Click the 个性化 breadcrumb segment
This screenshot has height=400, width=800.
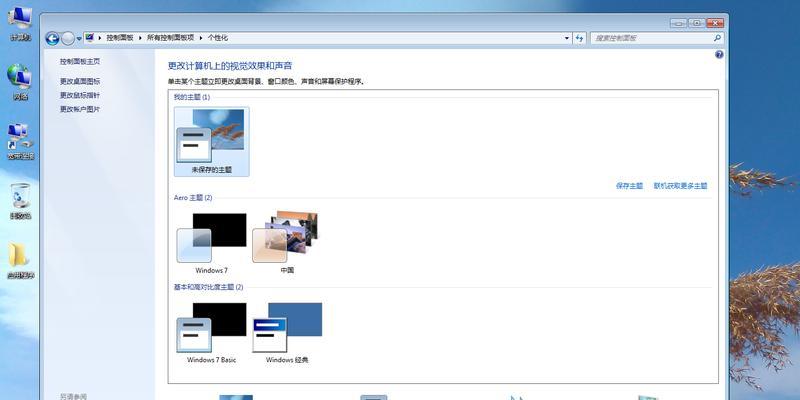[217, 38]
